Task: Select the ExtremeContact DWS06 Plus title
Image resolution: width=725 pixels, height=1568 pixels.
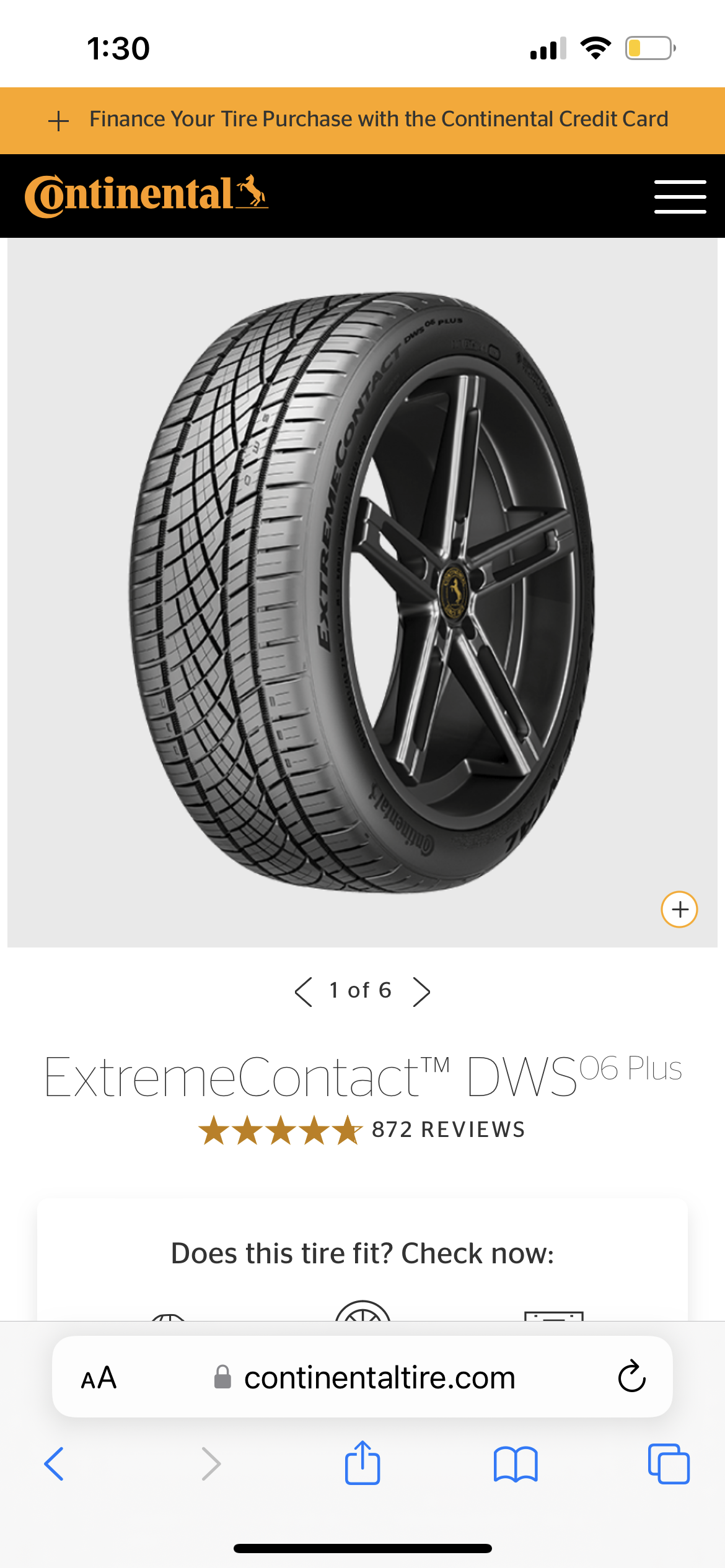Action: pos(363,1076)
